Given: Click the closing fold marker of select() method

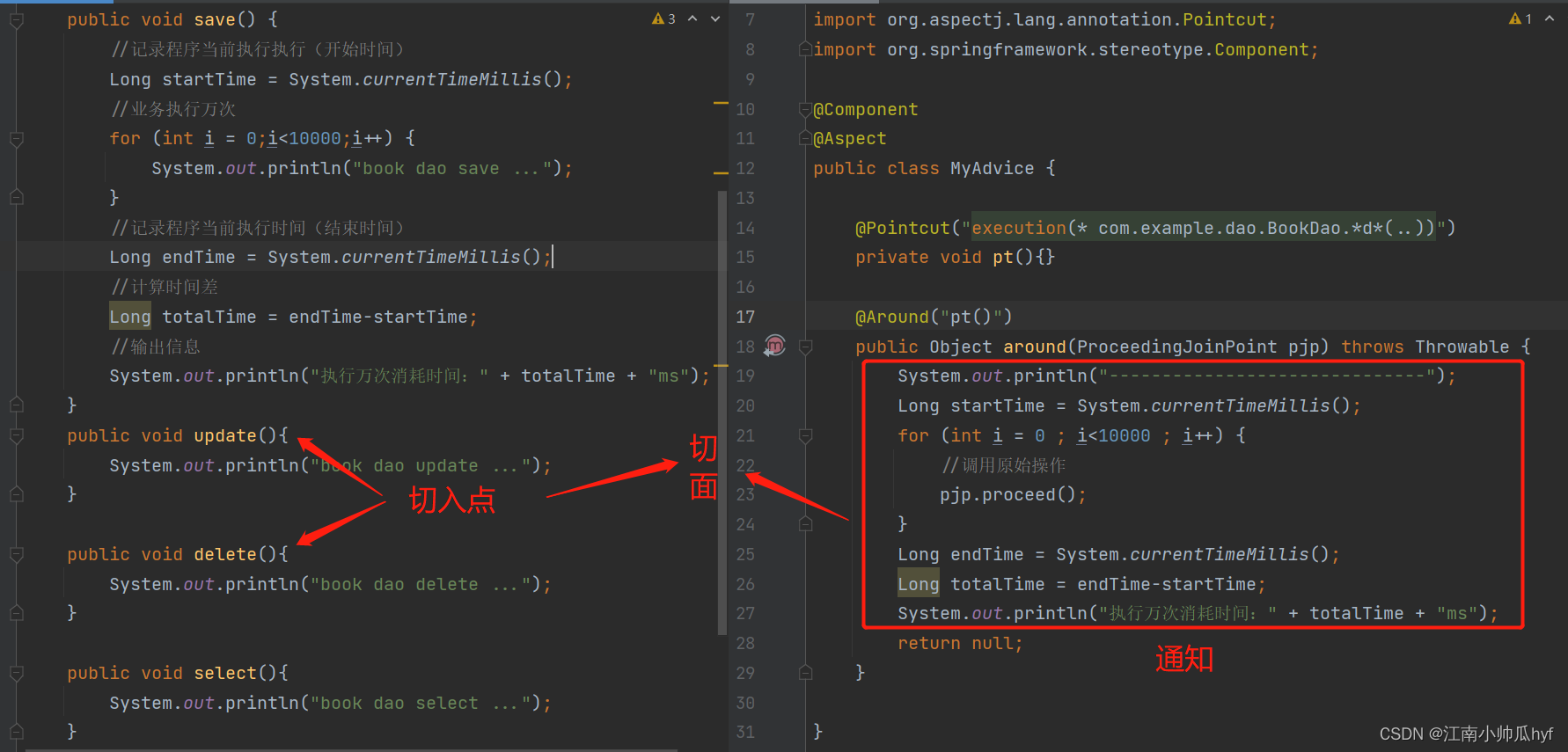Looking at the screenshot, I should tap(17, 732).
